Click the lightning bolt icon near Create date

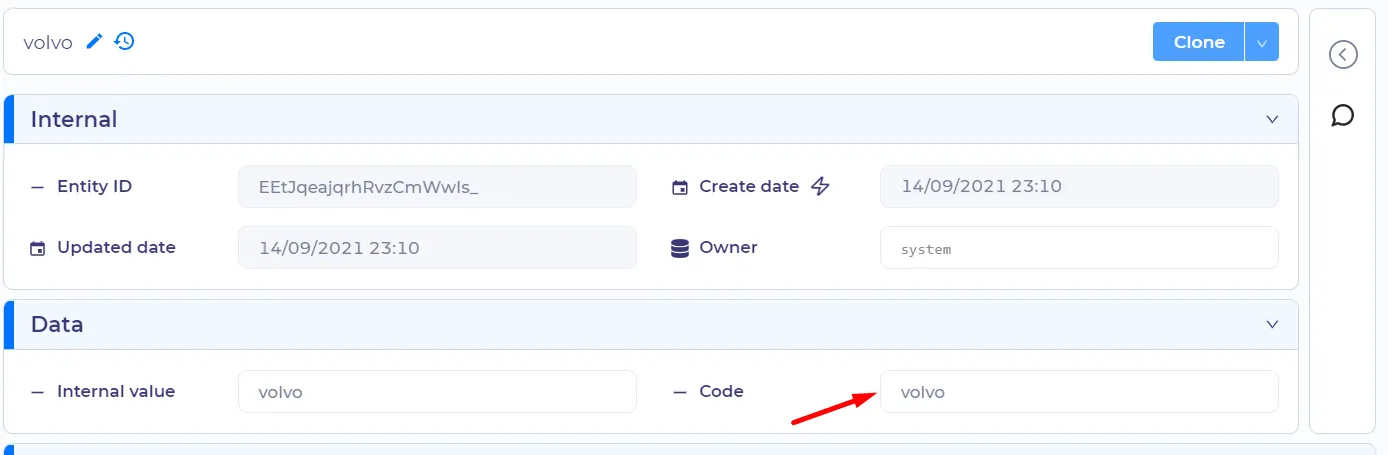[x=820, y=186]
